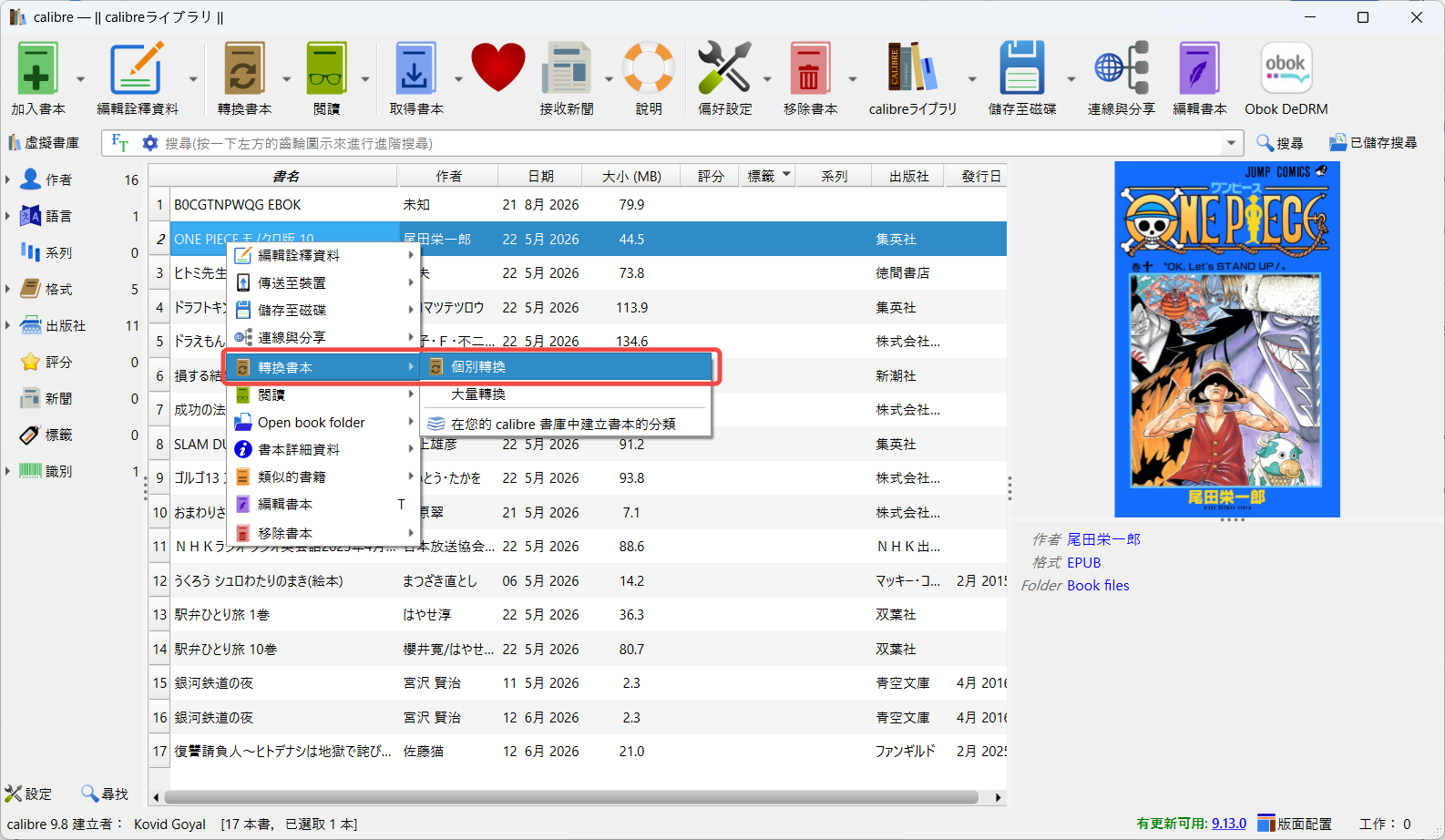Open 偏好設定 tools icon
The image size is (1445, 840).
724,69
